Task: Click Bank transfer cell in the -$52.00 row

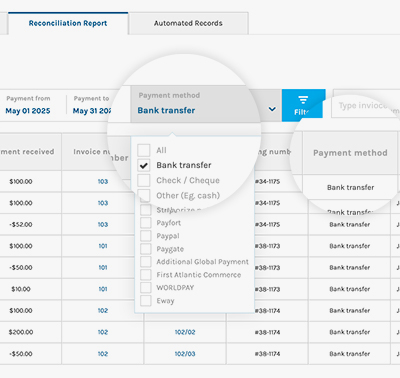Action: pos(350,225)
